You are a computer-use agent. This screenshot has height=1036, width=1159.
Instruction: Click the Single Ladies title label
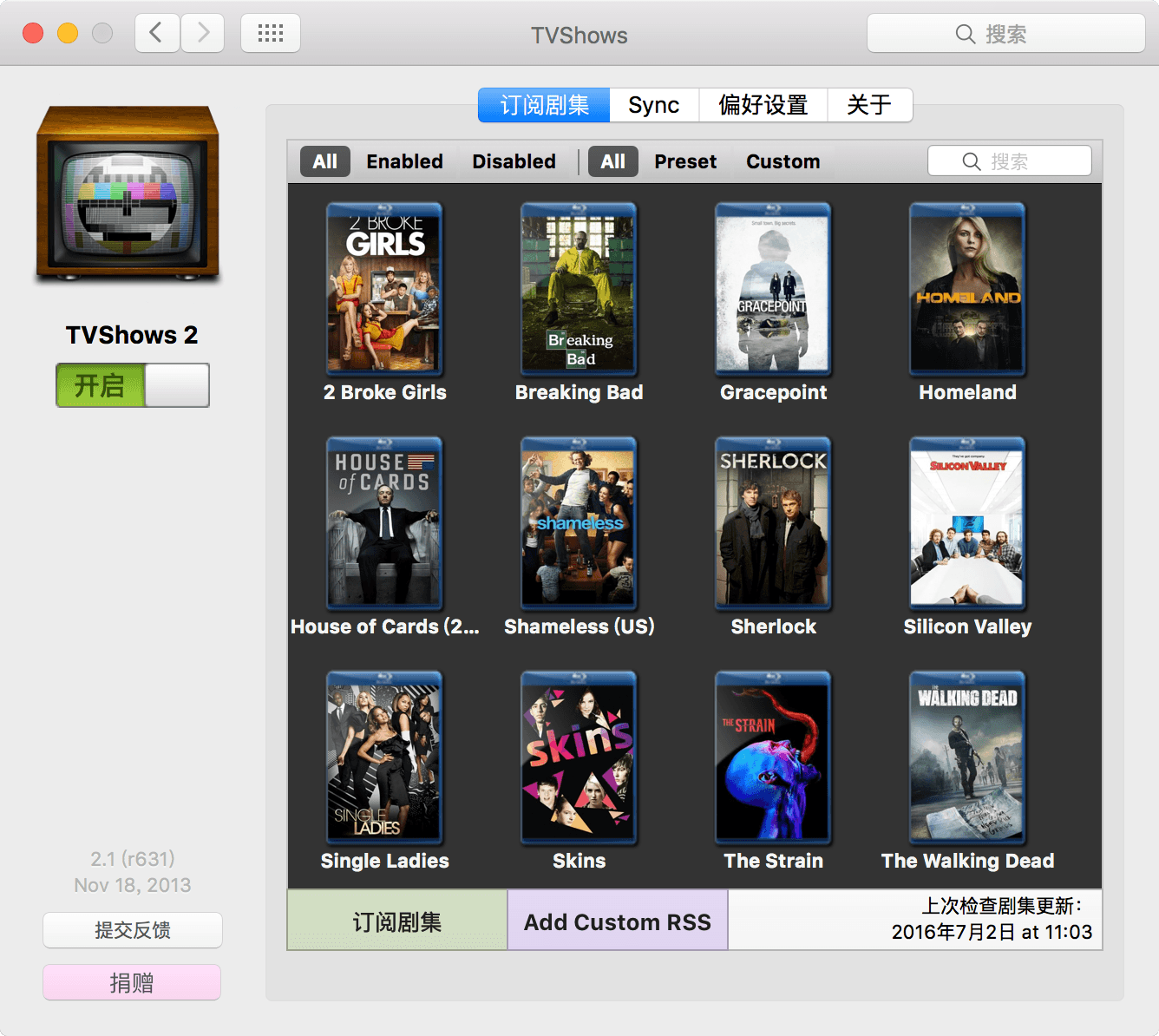click(384, 861)
